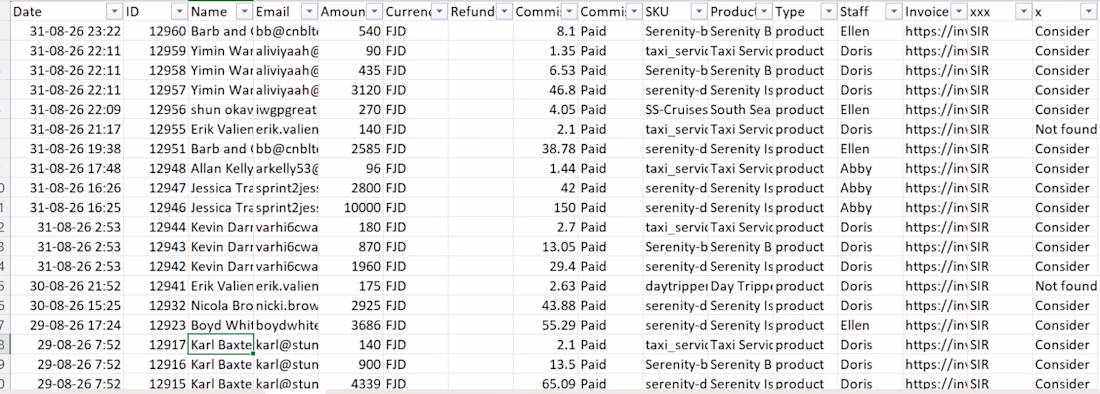Select commission value 46.8
Screen dimensions: 1100x394
click(x=546, y=90)
